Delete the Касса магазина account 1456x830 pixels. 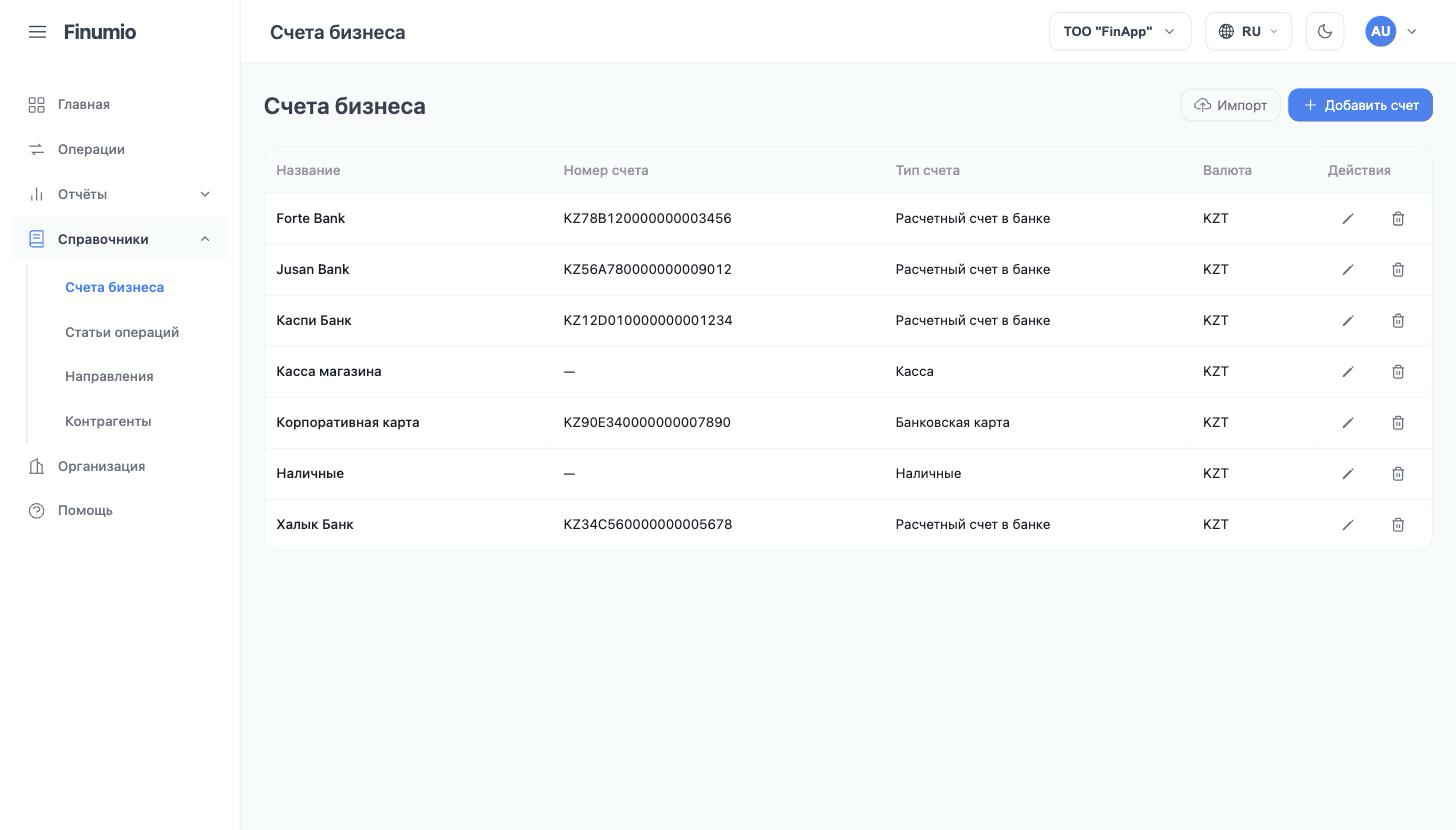[1398, 372]
